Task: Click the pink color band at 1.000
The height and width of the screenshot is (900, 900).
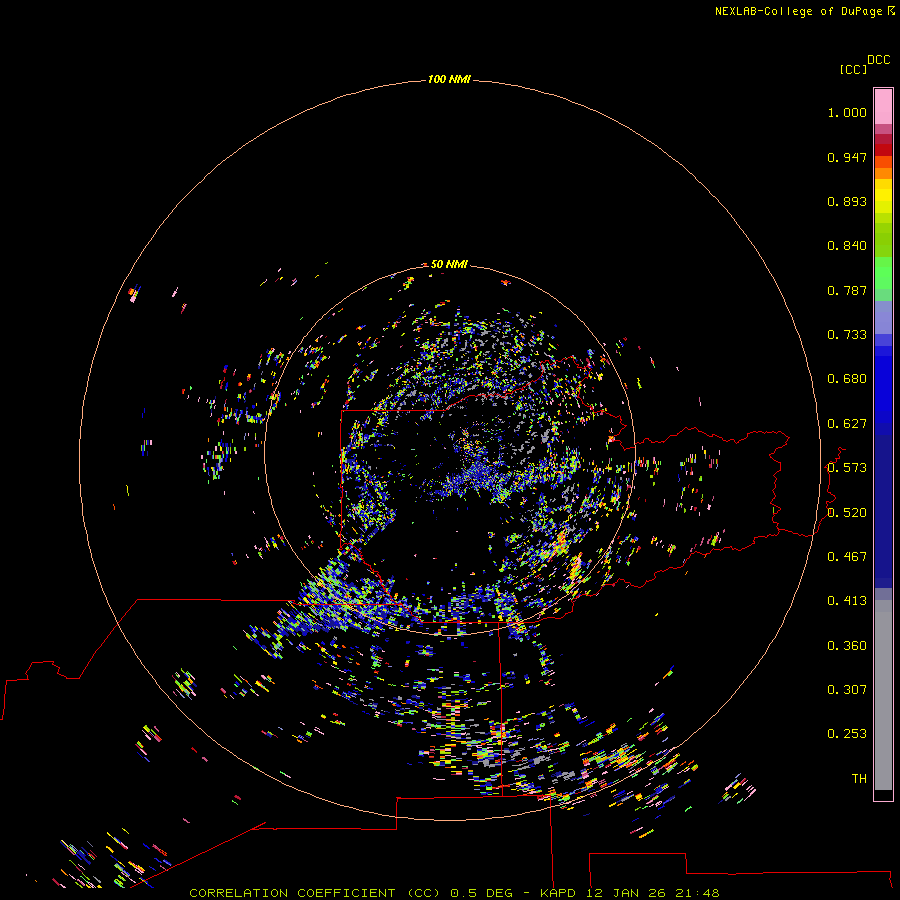Action: coord(883,107)
